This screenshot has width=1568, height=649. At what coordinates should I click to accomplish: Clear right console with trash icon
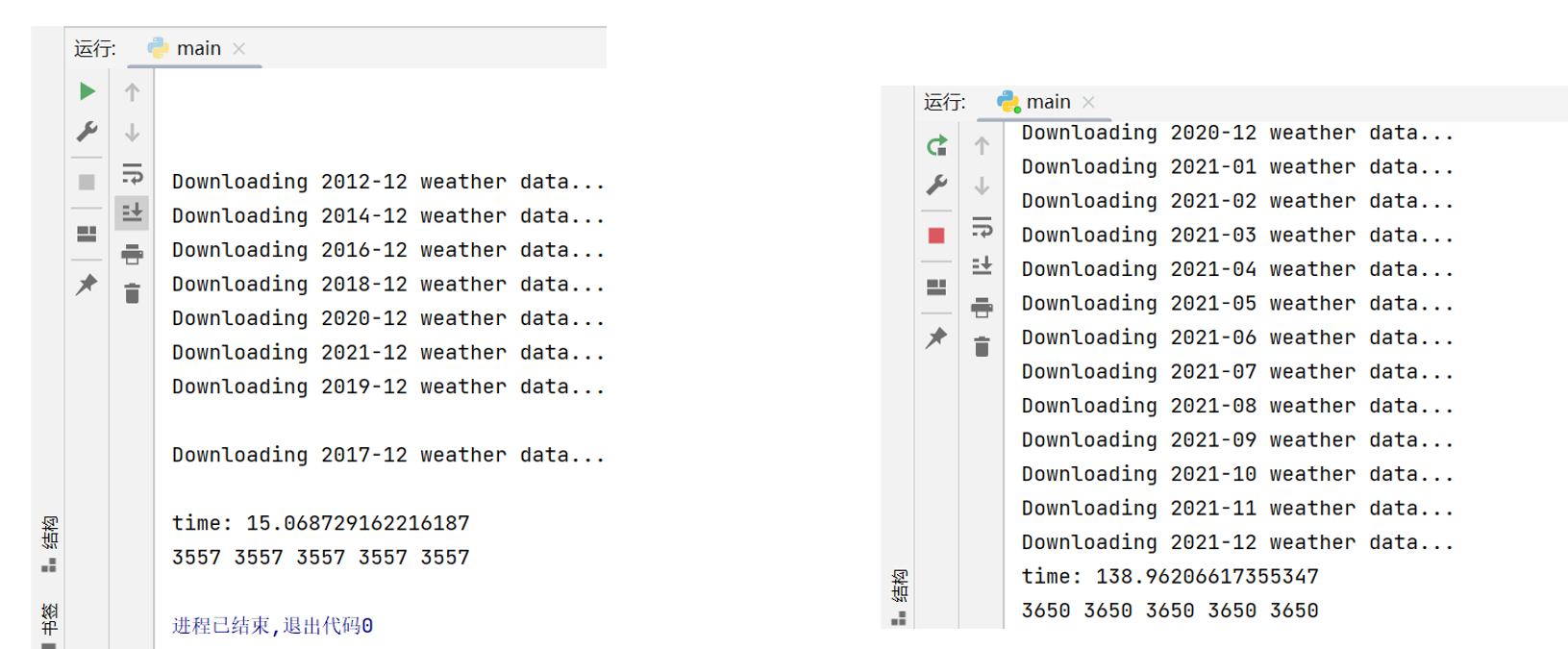[982, 347]
